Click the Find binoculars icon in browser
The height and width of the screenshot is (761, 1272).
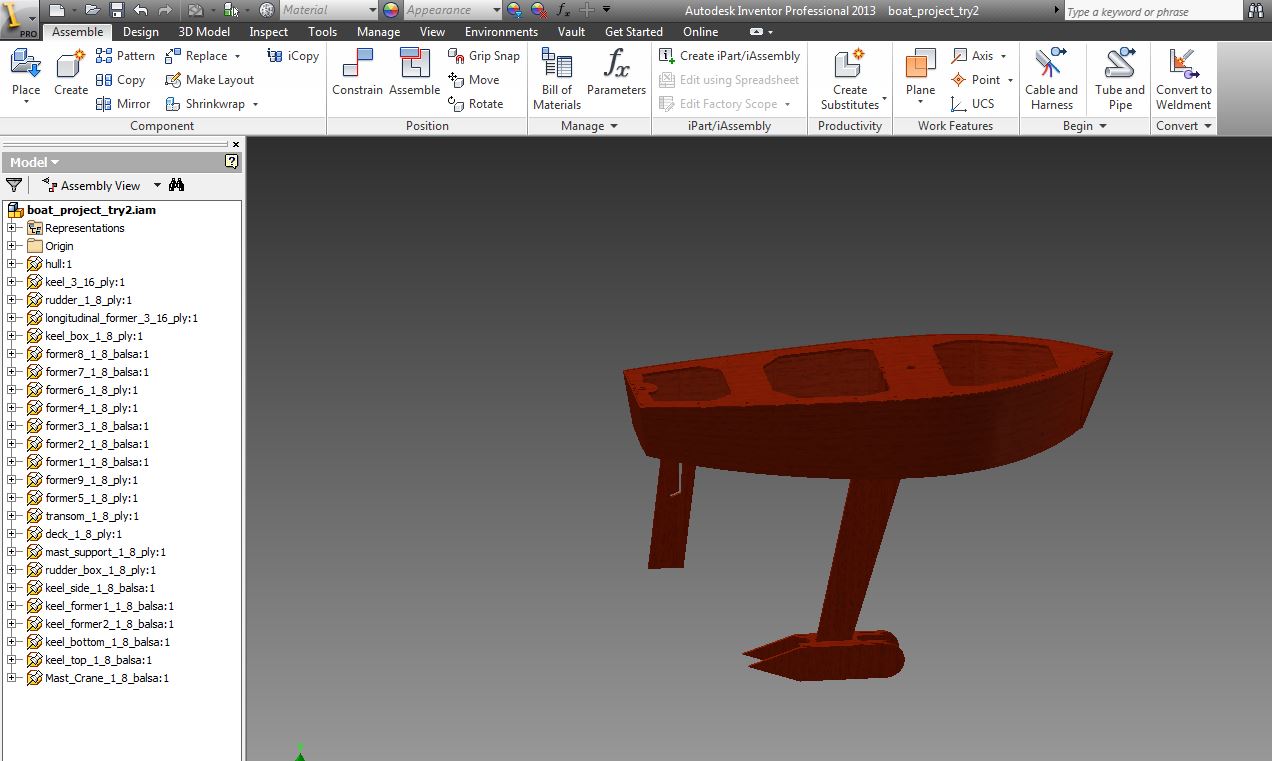177,185
